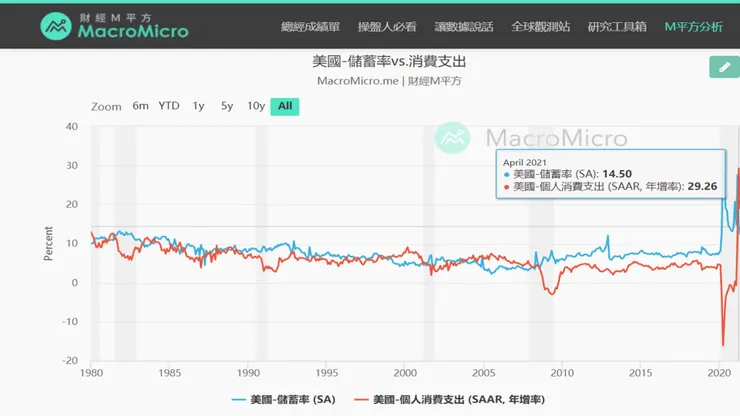Viewport: 740px width, 416px height.
Task: Click the 14.50 savings rate value
Action: pos(617,174)
